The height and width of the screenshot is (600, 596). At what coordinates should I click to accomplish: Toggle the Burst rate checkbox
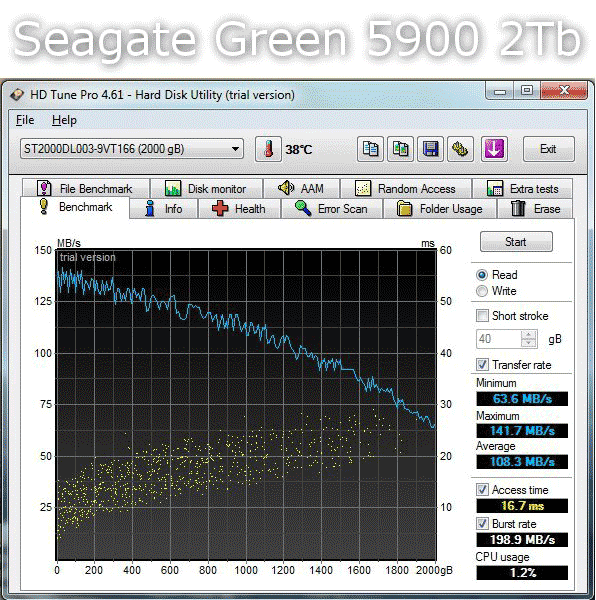(x=482, y=523)
